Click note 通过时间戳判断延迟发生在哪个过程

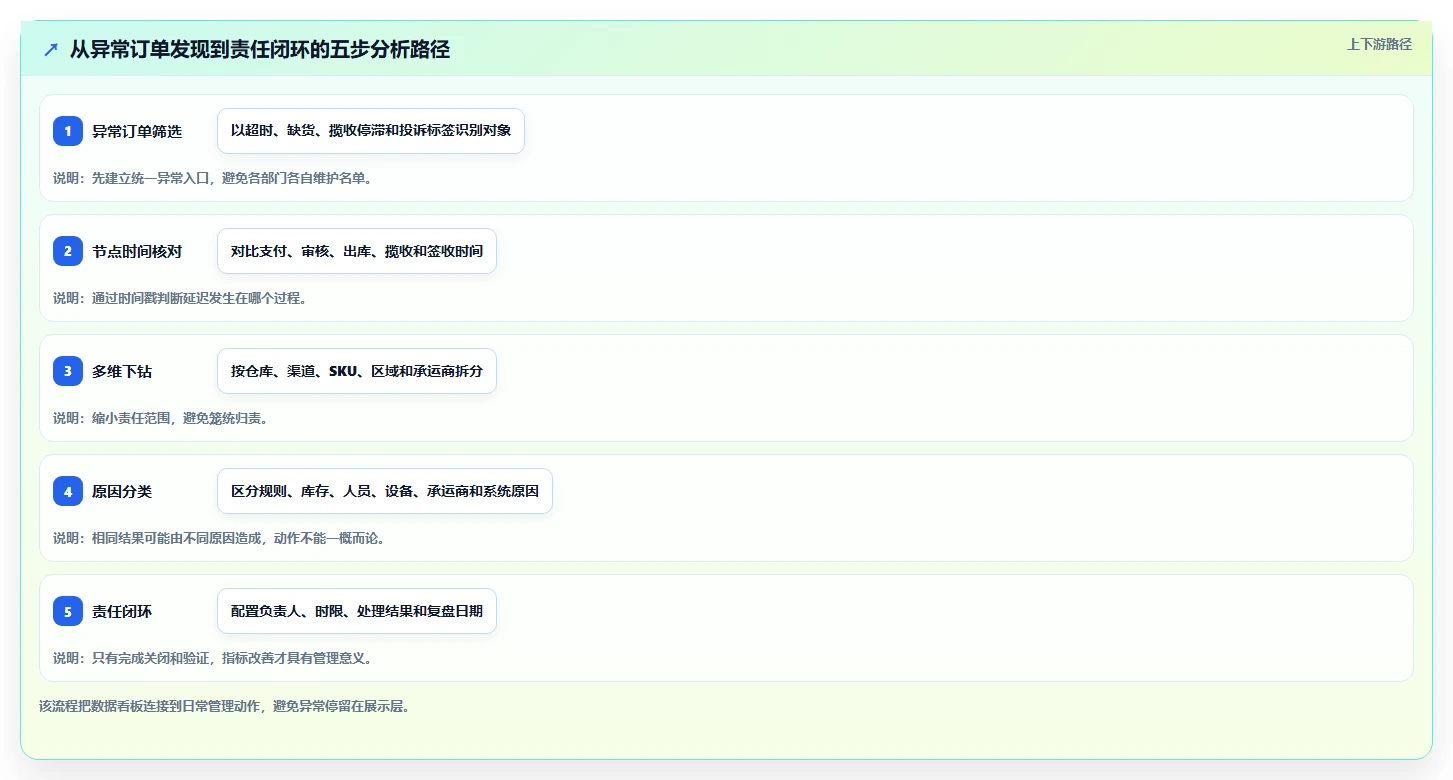tap(179, 298)
